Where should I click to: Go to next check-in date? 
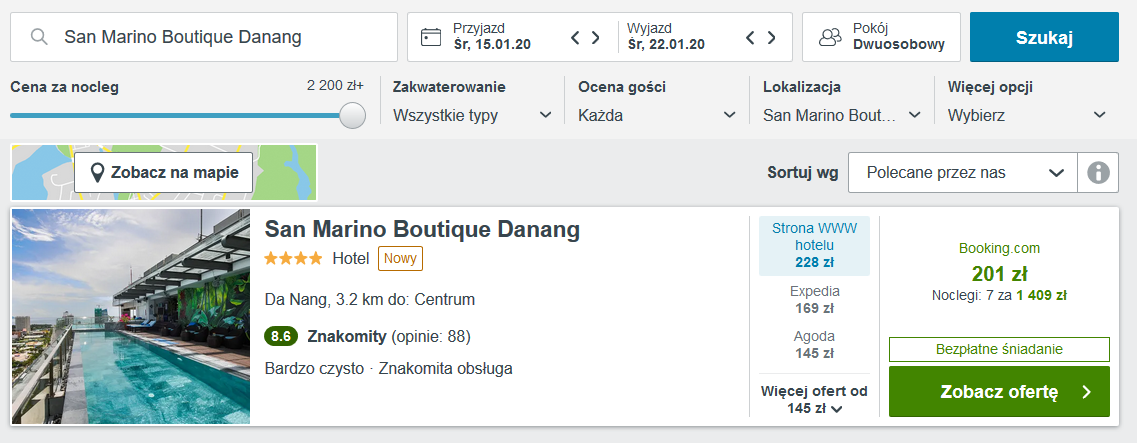596,37
